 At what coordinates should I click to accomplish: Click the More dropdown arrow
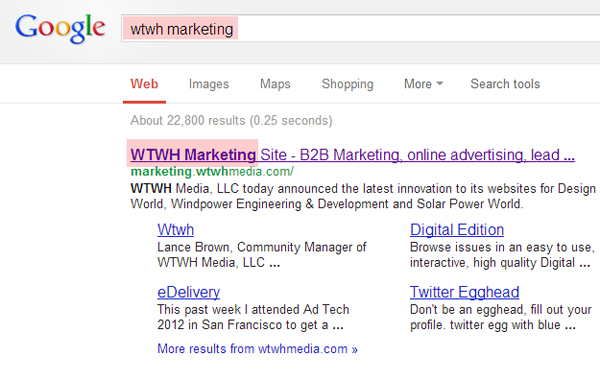[440, 83]
